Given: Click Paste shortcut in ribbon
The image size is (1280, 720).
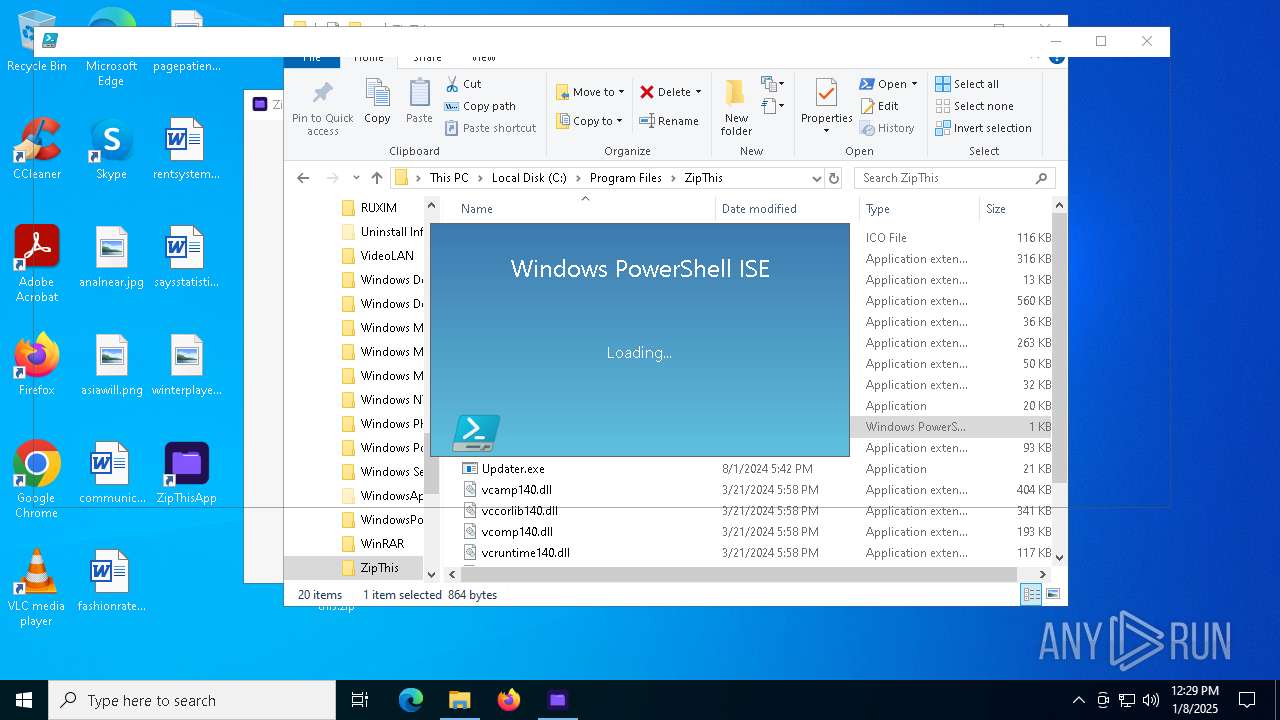Looking at the screenshot, I should [491, 128].
